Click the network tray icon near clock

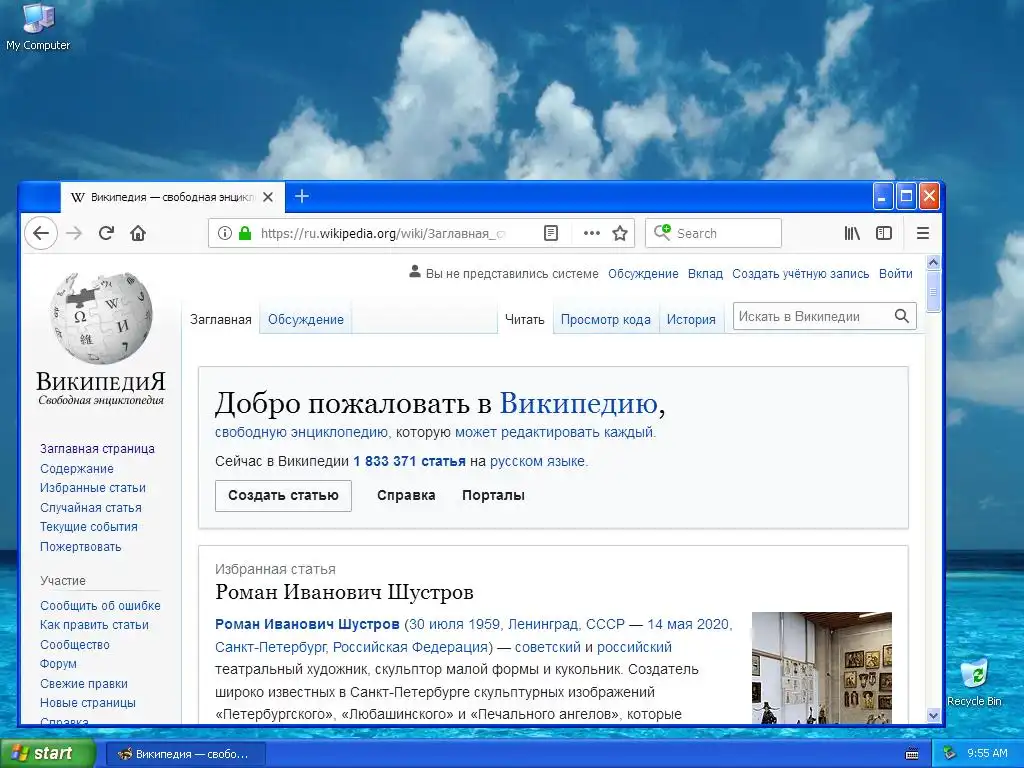pyautogui.click(x=950, y=754)
